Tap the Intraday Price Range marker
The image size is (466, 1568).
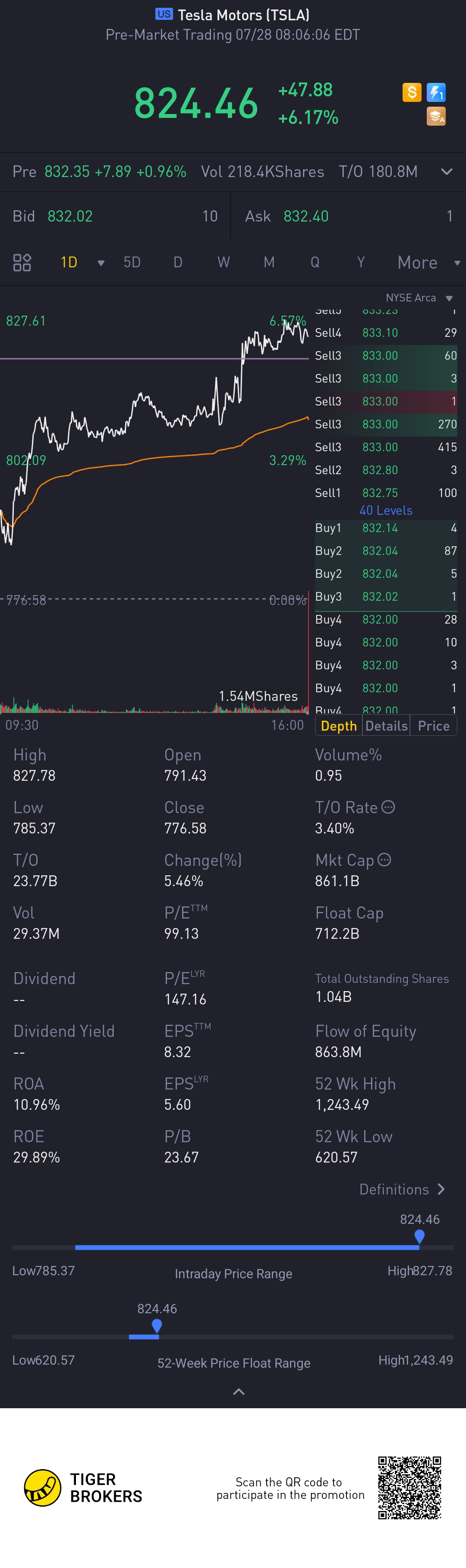point(419,1236)
